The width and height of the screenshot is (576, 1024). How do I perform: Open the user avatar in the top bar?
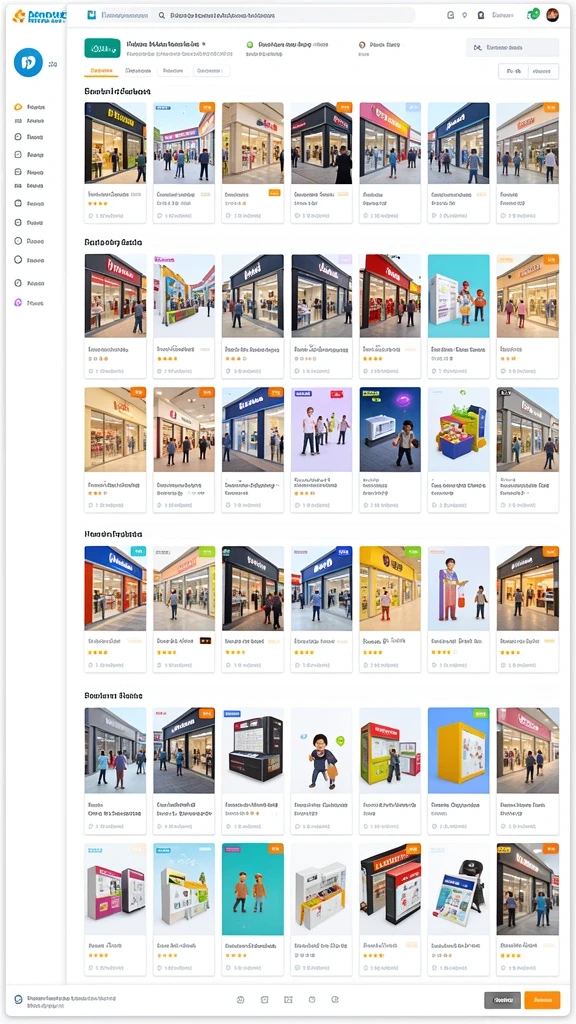(552, 14)
